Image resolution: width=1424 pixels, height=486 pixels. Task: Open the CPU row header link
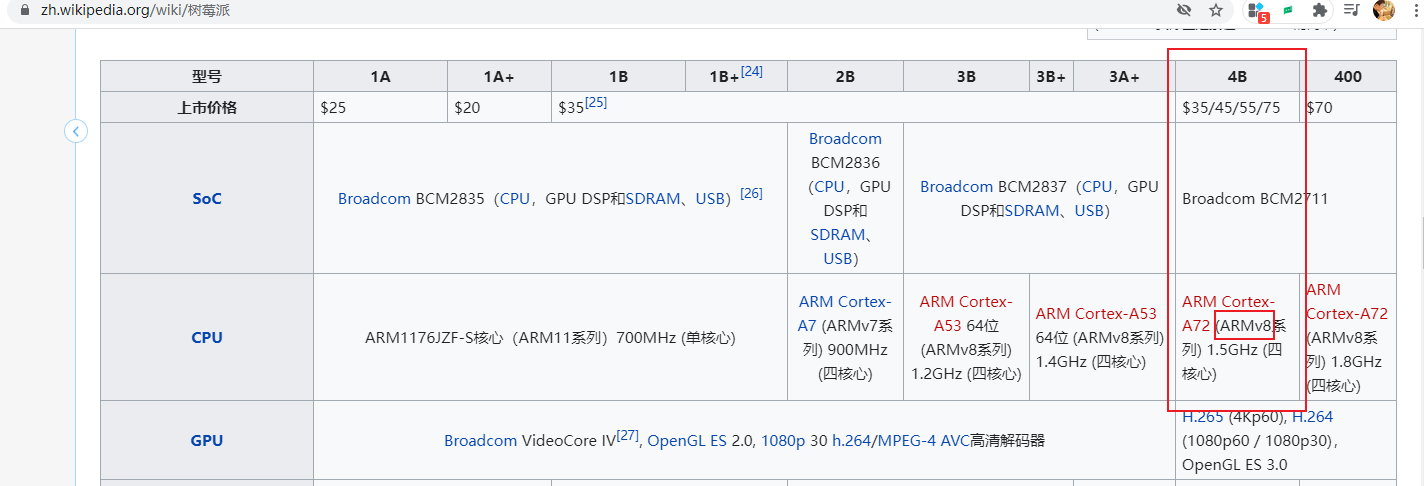point(207,337)
